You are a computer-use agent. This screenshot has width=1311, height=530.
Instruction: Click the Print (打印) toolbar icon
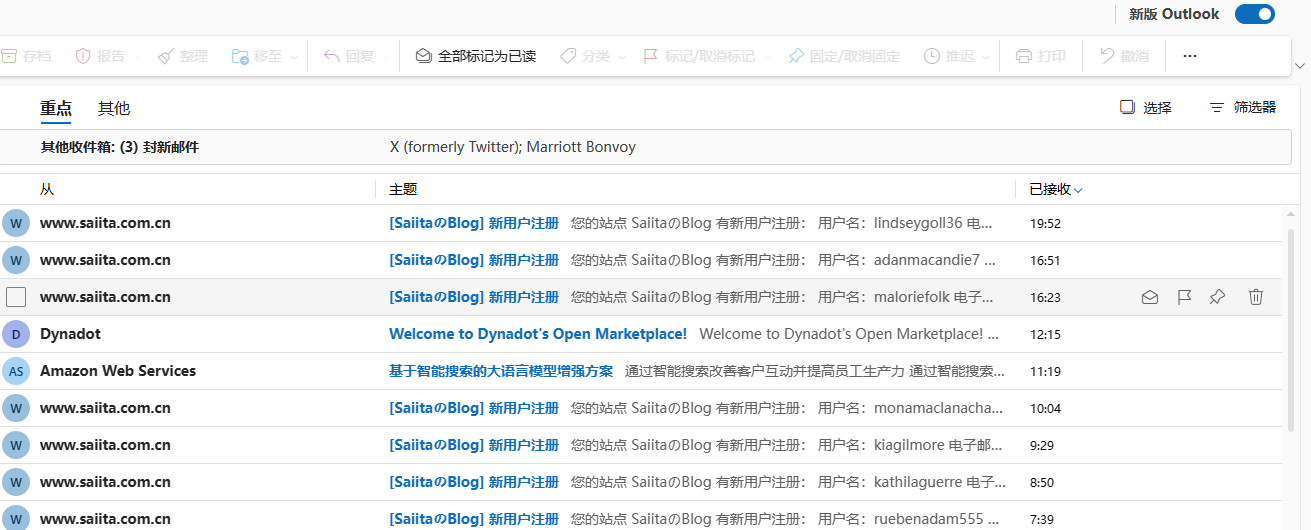point(1024,56)
